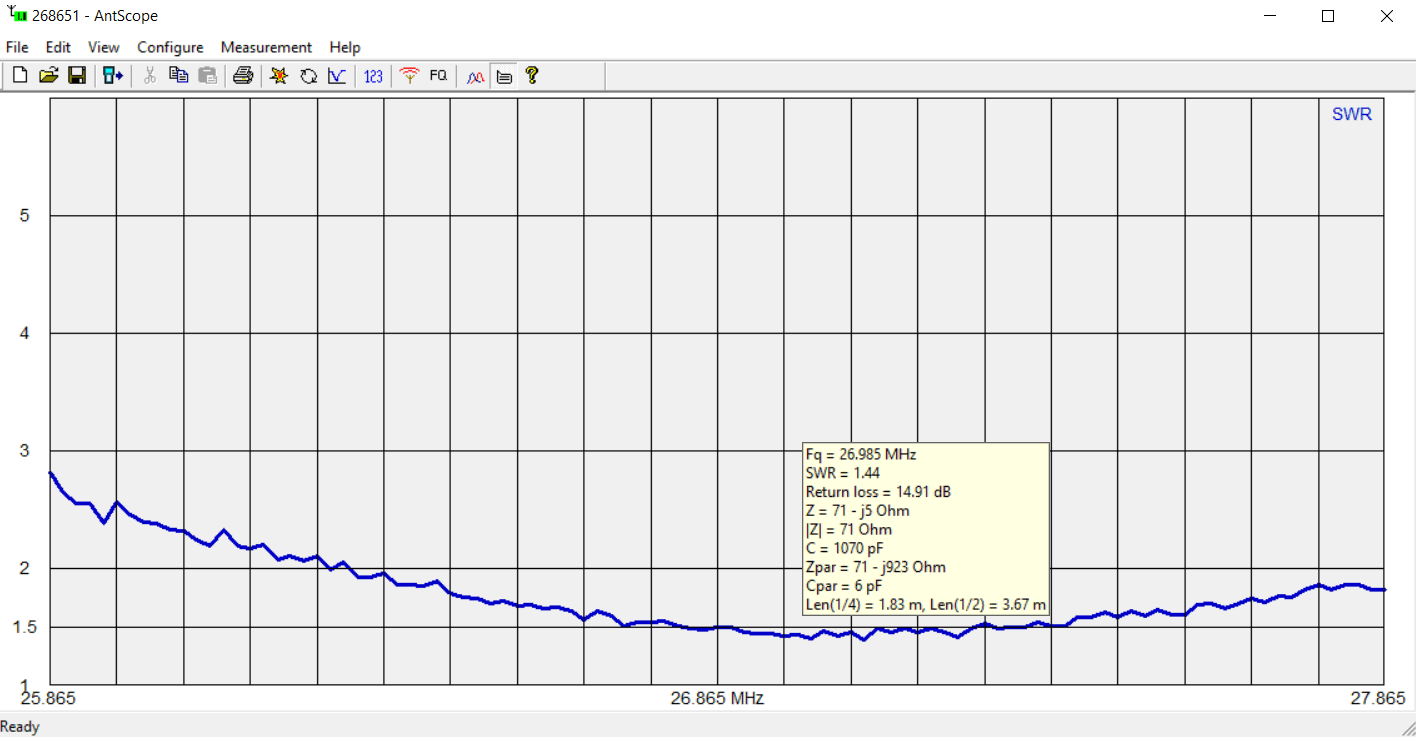Open the View menu
This screenshot has height=737, width=1416.
coord(103,47)
